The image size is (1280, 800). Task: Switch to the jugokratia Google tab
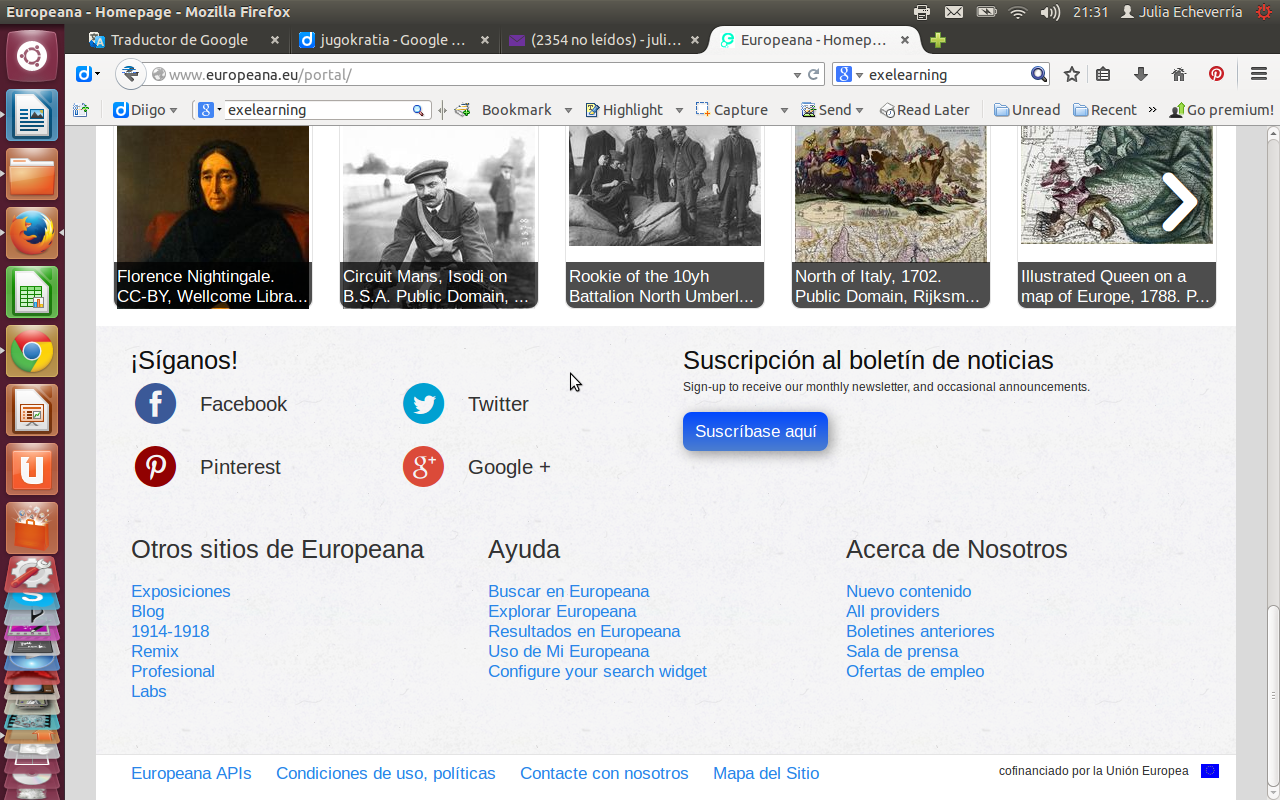(392, 40)
